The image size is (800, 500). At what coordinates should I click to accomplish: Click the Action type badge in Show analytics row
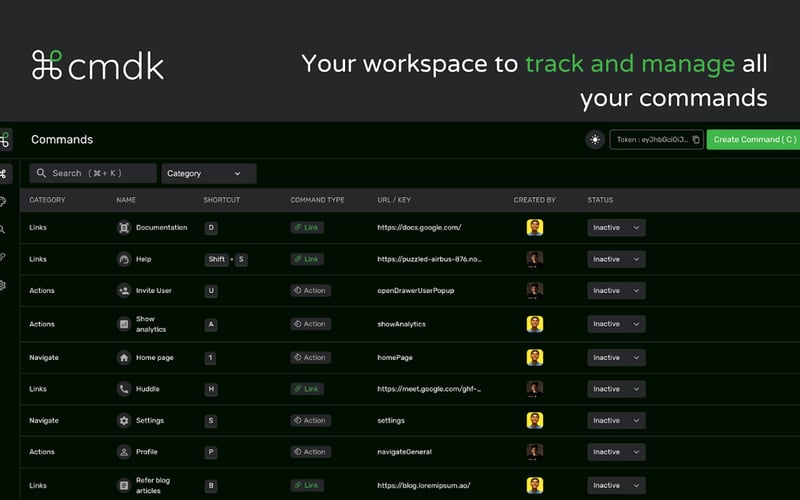coord(310,324)
